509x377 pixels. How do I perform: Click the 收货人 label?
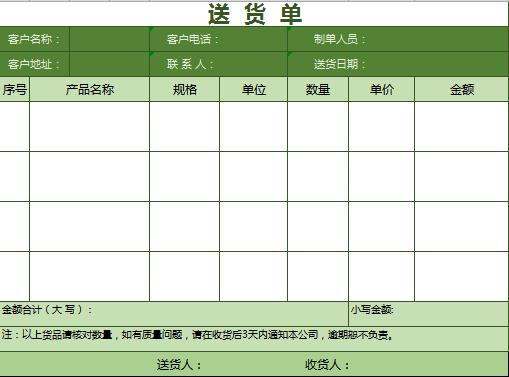[x=327, y=365]
